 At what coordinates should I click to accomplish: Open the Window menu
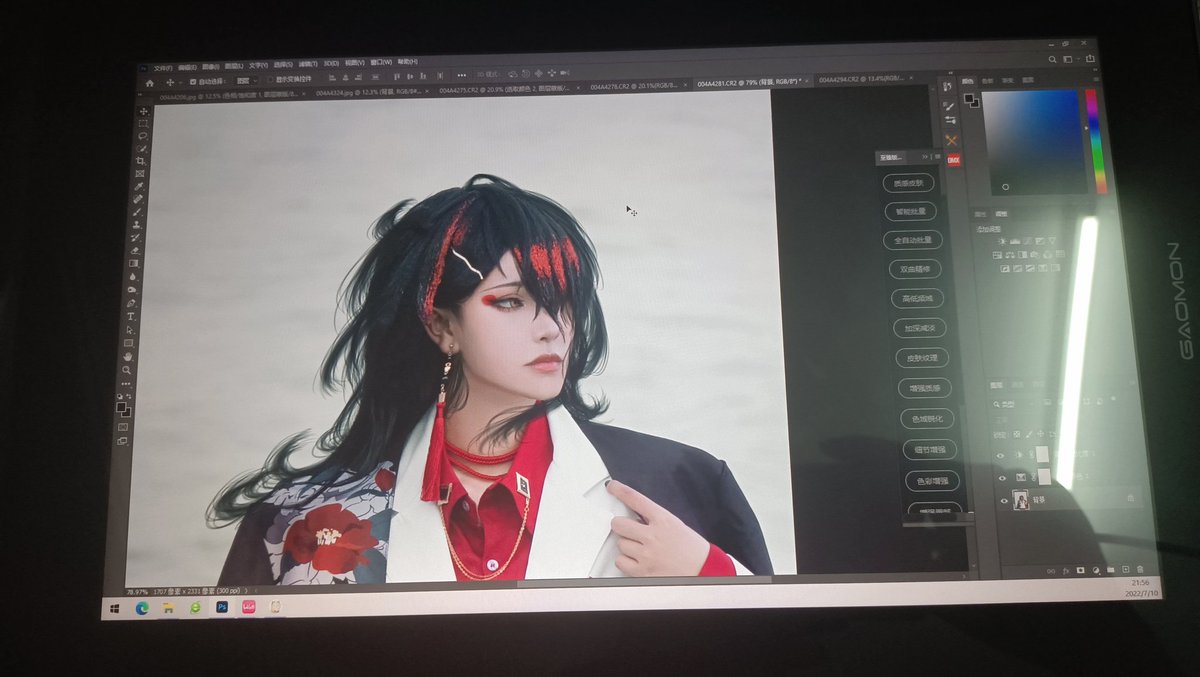coord(381,62)
